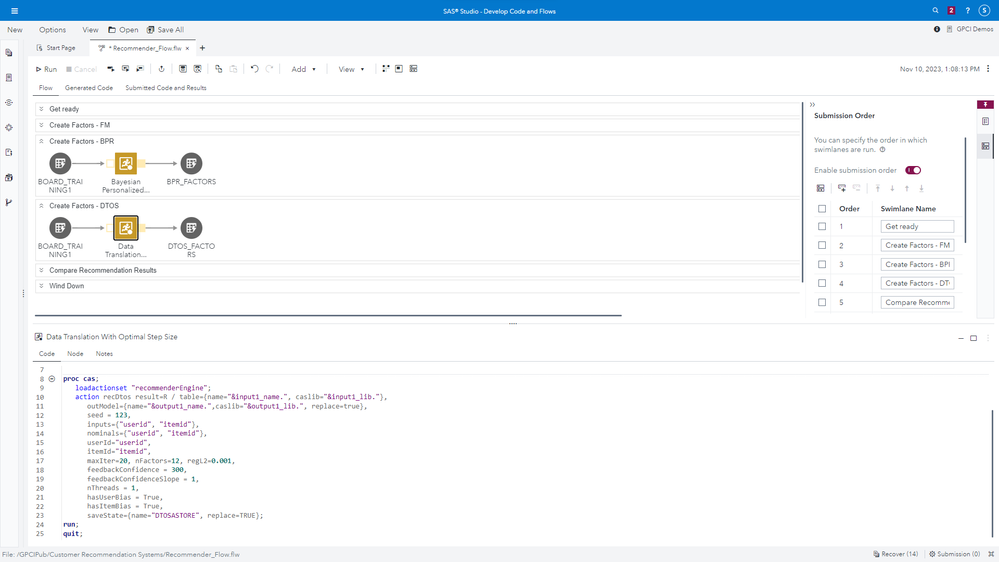Click the Create Factors - FM name field

(x=917, y=245)
